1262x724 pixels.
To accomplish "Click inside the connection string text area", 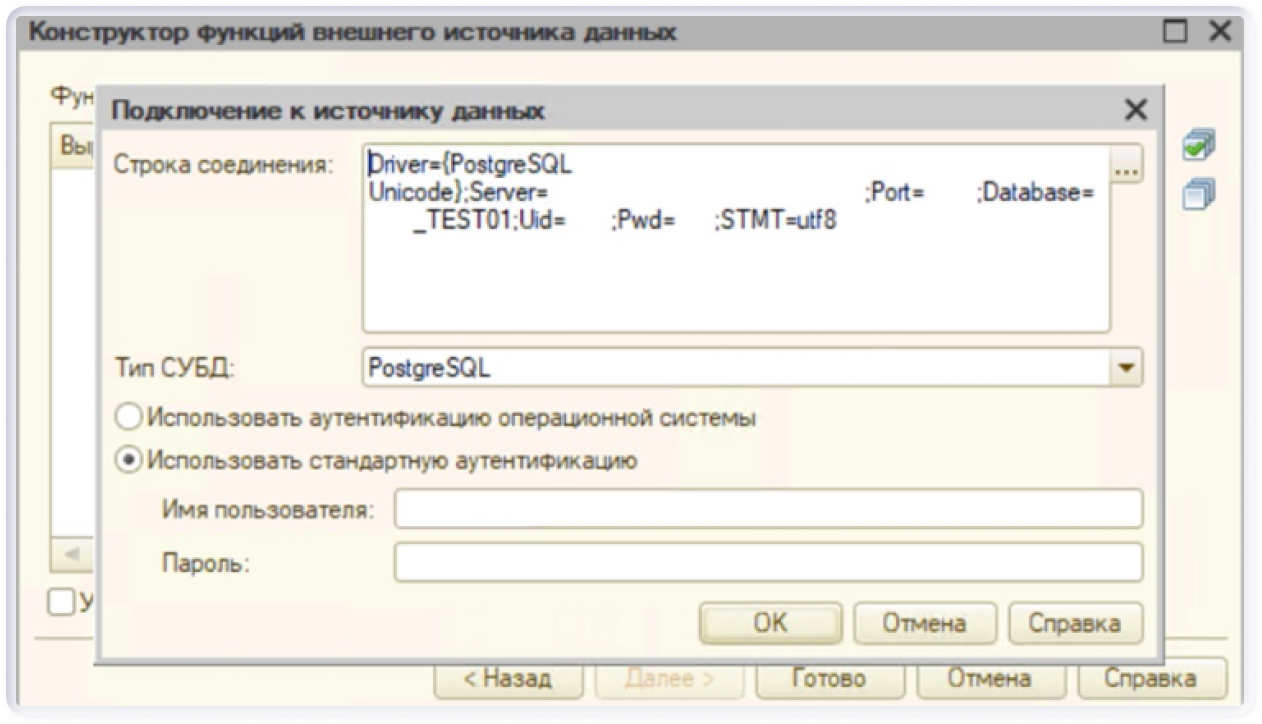I will [735, 270].
